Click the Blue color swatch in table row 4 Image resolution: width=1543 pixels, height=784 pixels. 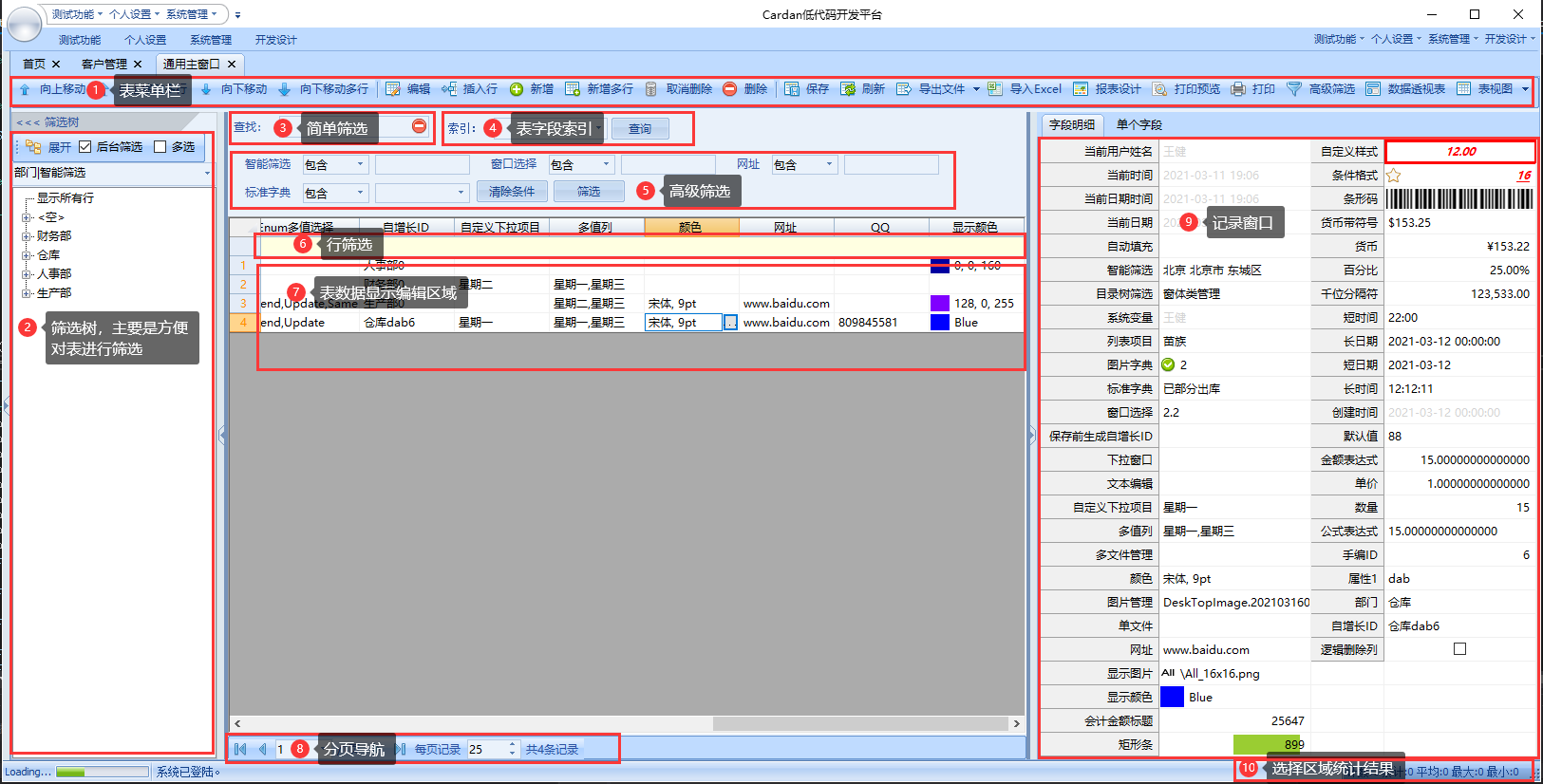(940, 323)
